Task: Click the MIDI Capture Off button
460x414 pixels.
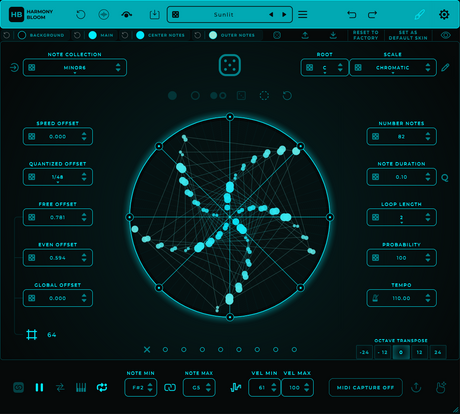Action: pos(365,387)
